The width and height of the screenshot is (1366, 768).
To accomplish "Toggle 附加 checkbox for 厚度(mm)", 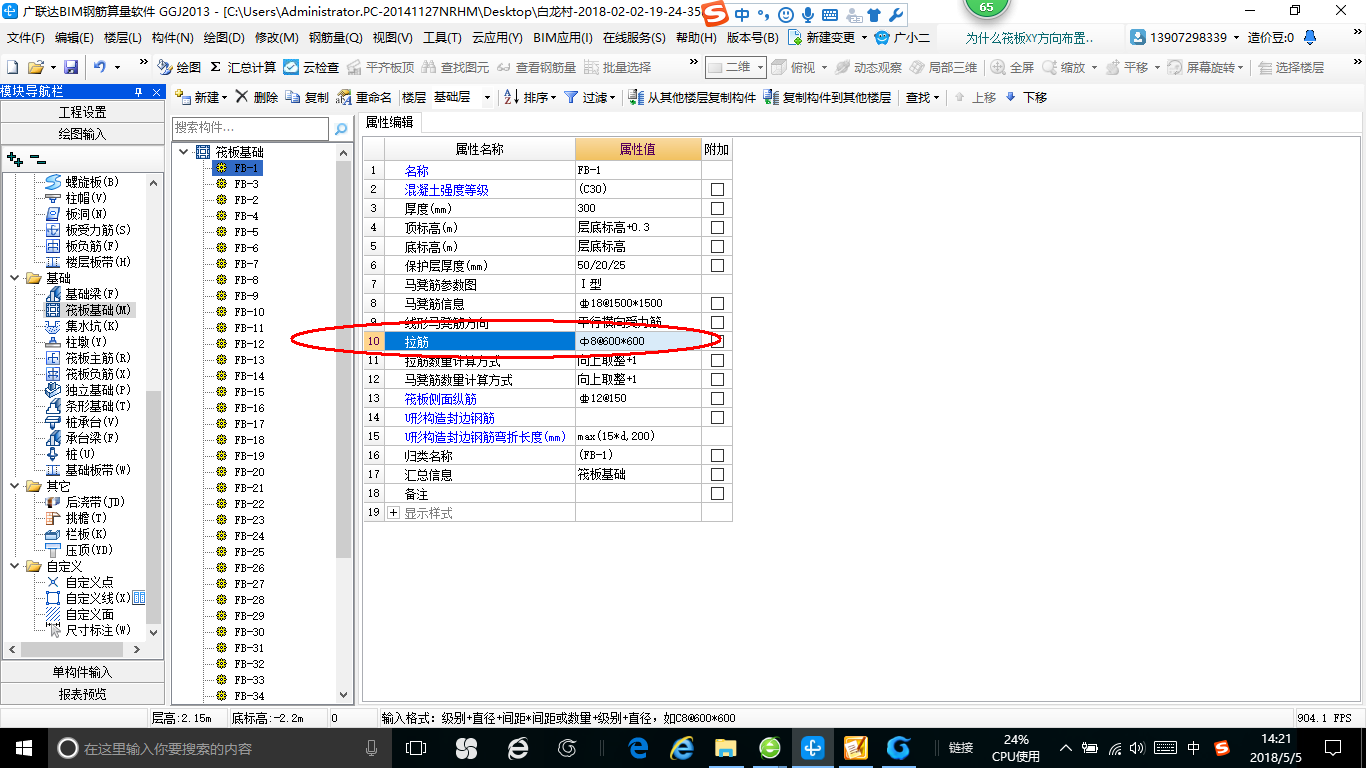I will coord(717,209).
